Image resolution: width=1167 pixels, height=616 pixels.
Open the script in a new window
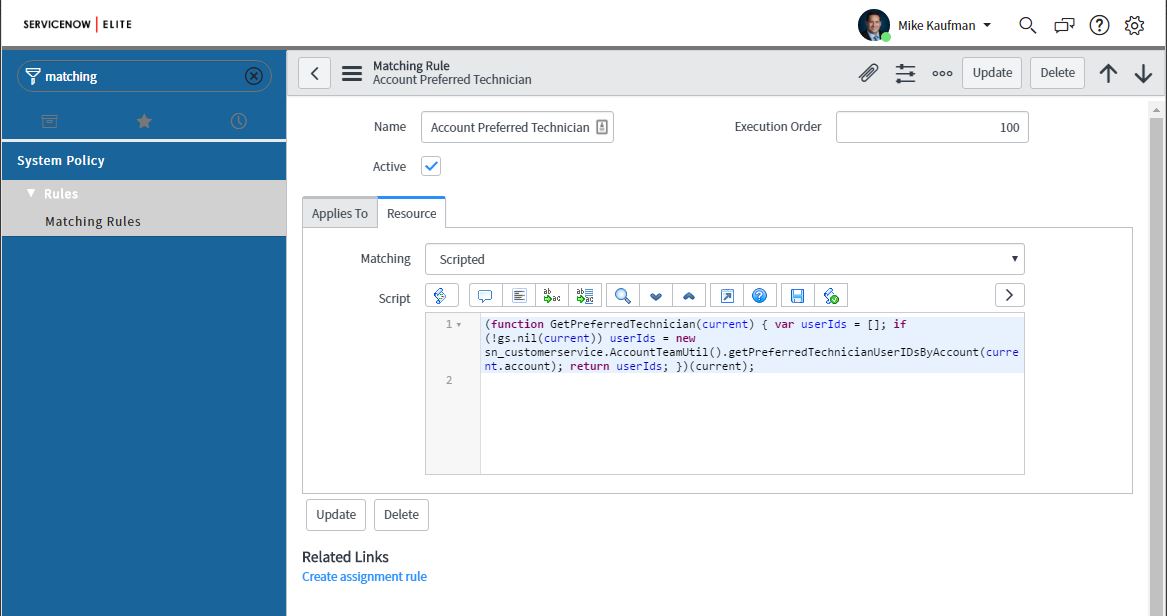724,294
